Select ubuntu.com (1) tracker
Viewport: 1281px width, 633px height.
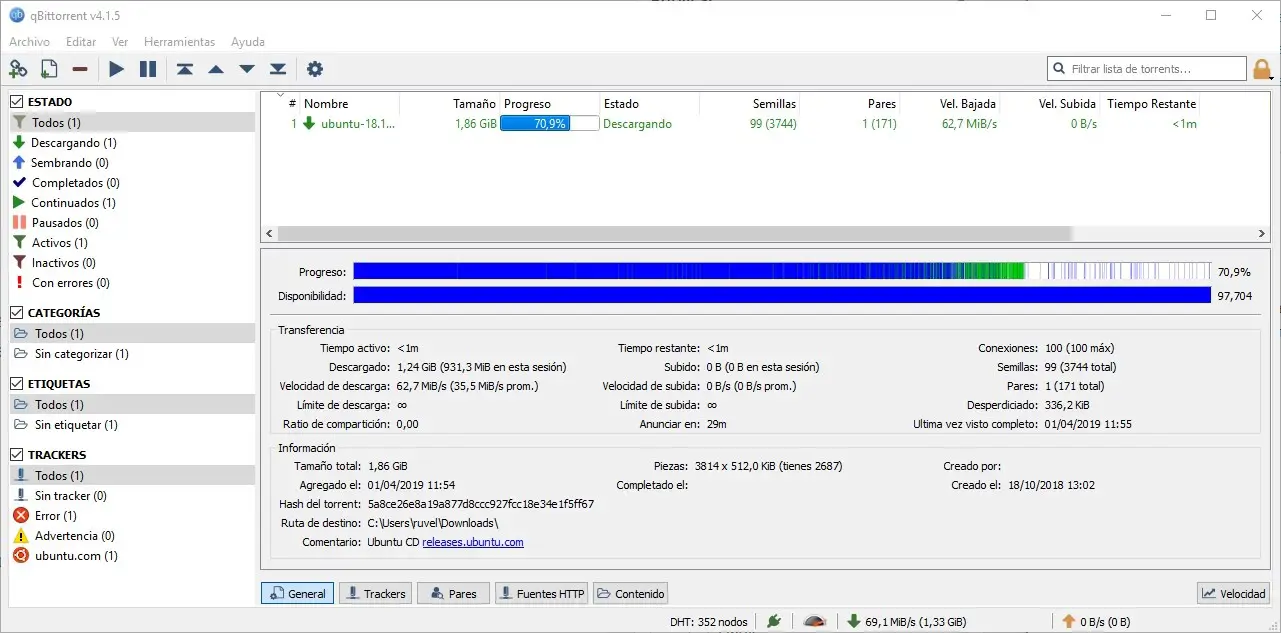click(132, 556)
